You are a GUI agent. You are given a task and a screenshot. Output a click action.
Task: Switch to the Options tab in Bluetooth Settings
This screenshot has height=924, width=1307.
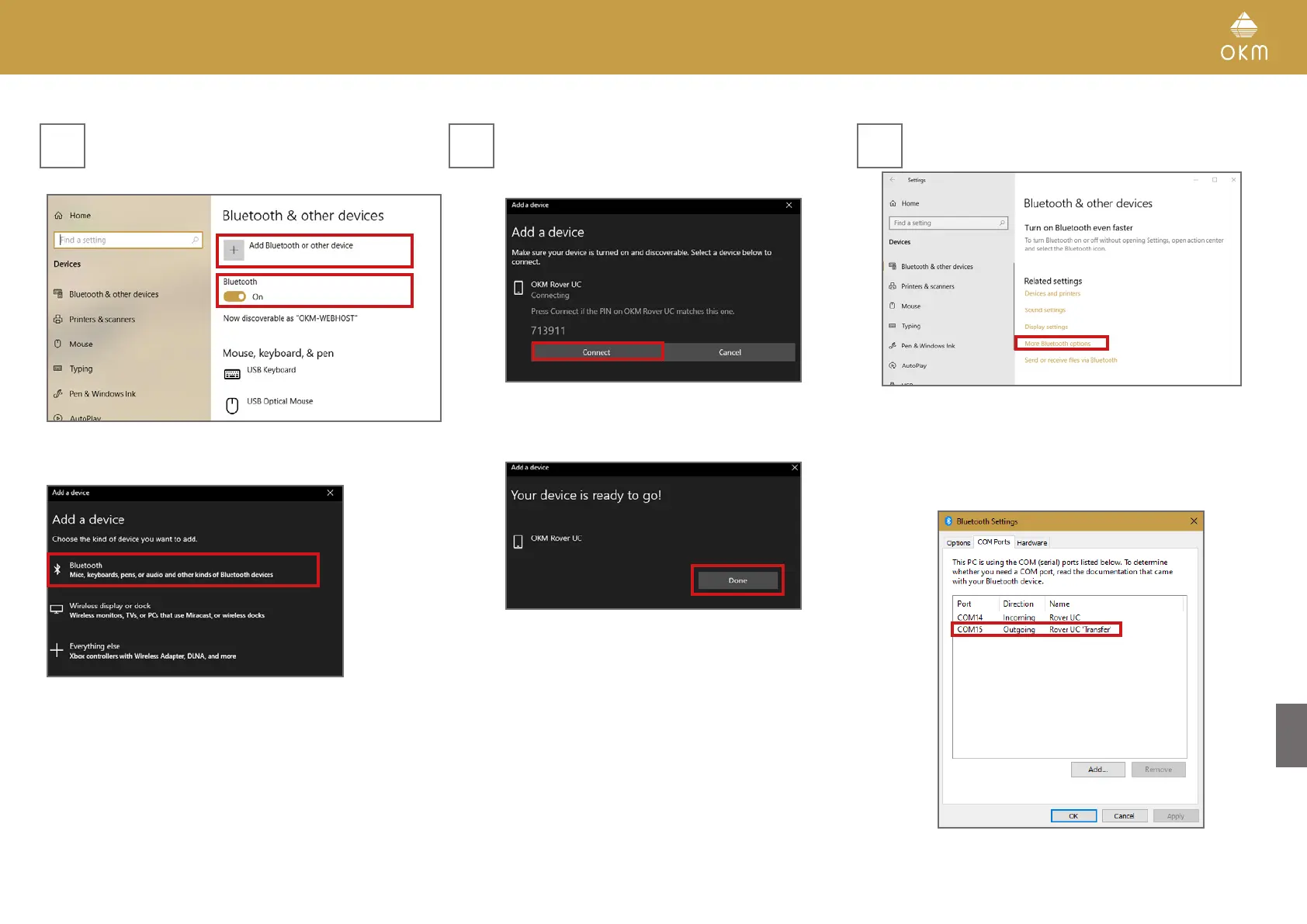[x=959, y=543]
